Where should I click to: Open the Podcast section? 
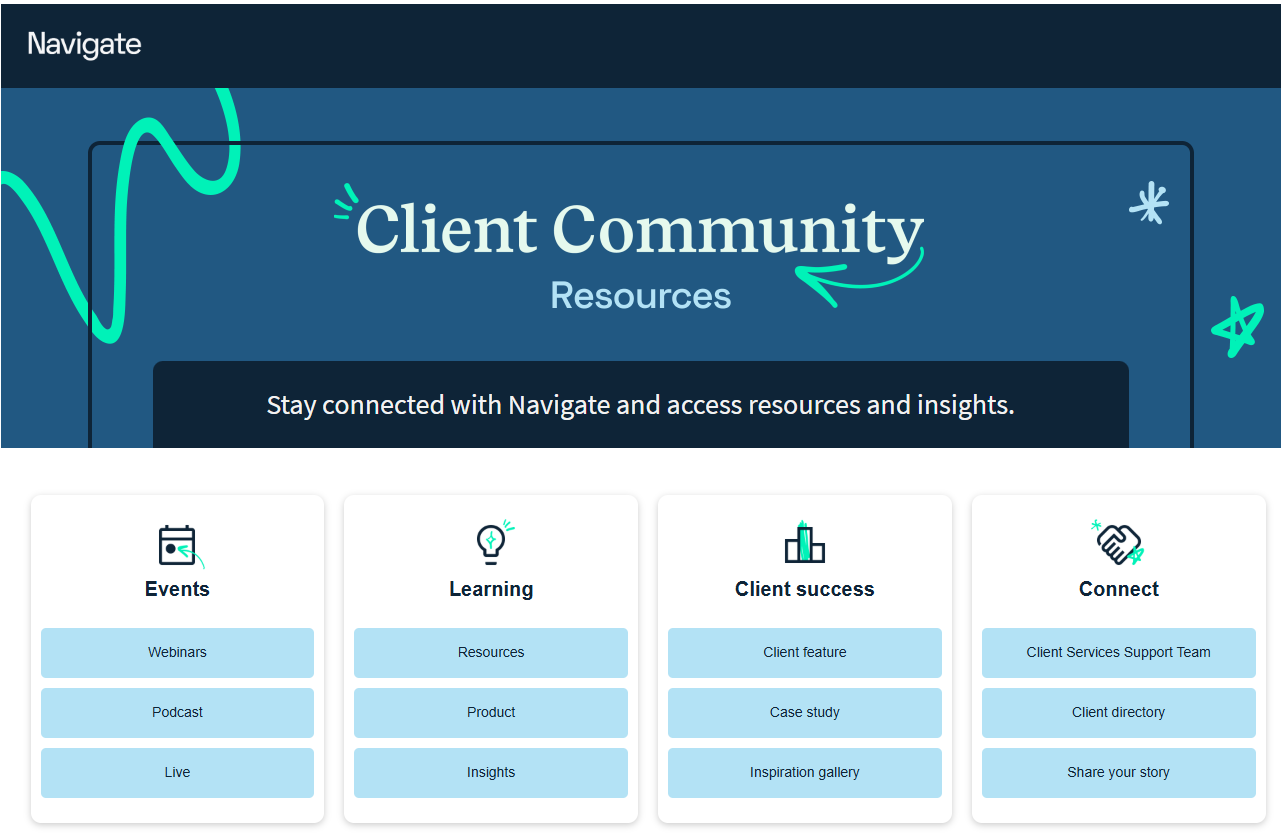pyautogui.click(x=177, y=712)
